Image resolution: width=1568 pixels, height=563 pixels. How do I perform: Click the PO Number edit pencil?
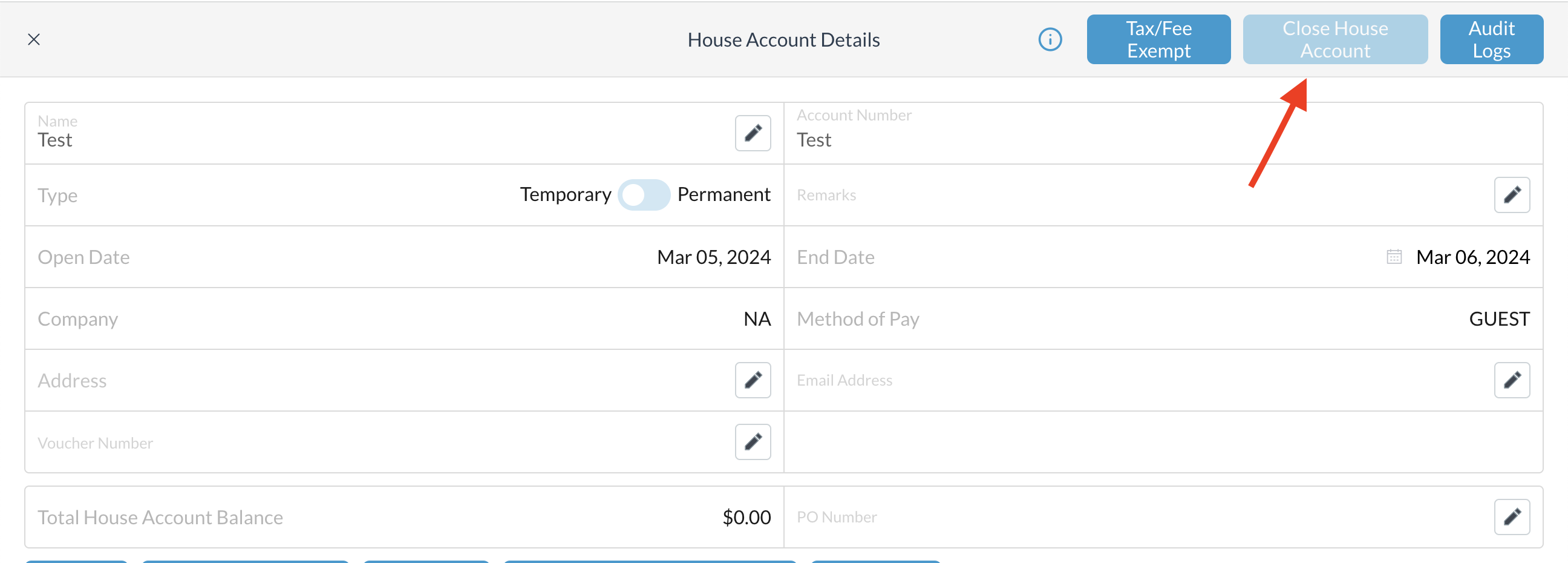point(1512,517)
